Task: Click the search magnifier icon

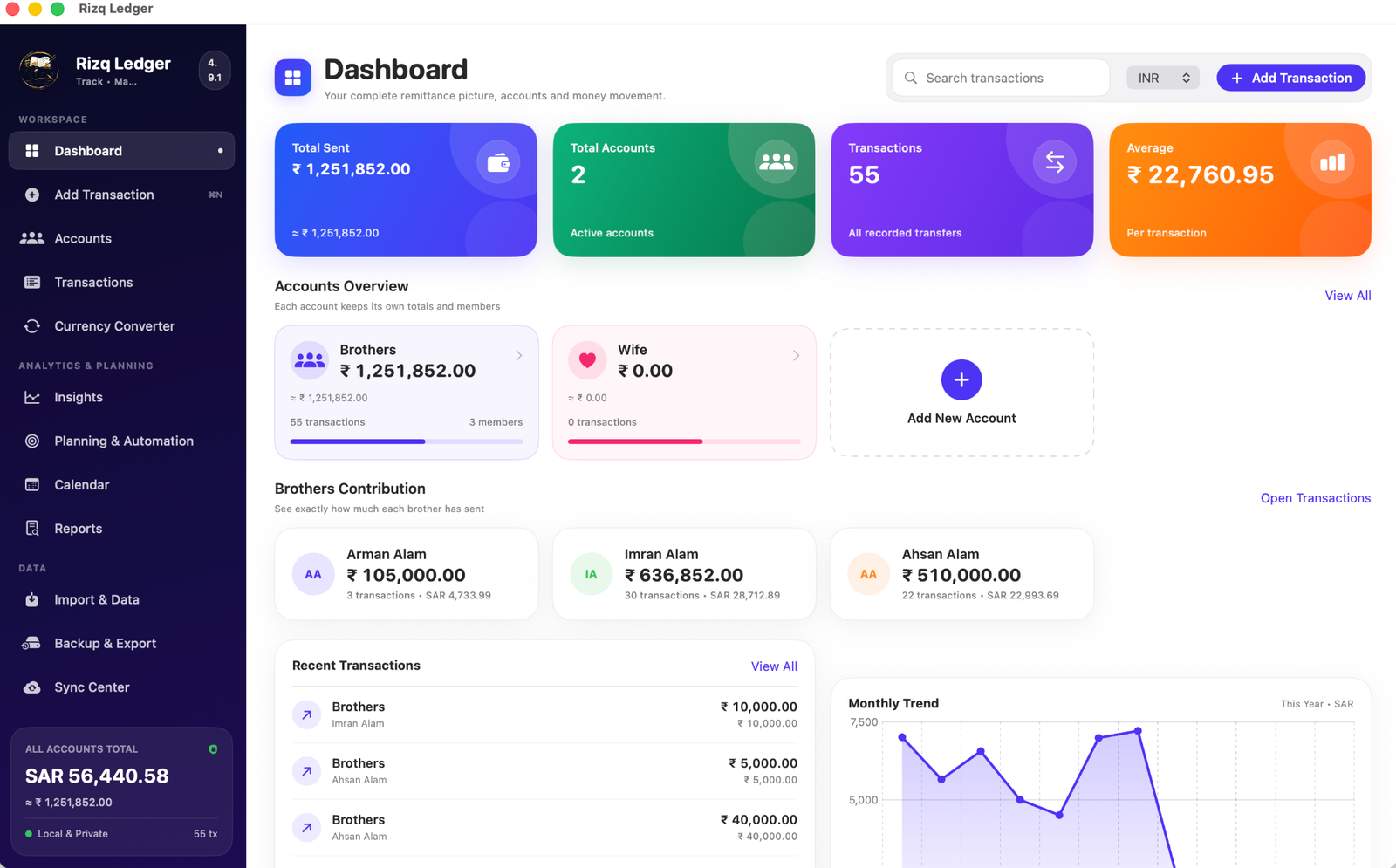Action: pos(910,78)
